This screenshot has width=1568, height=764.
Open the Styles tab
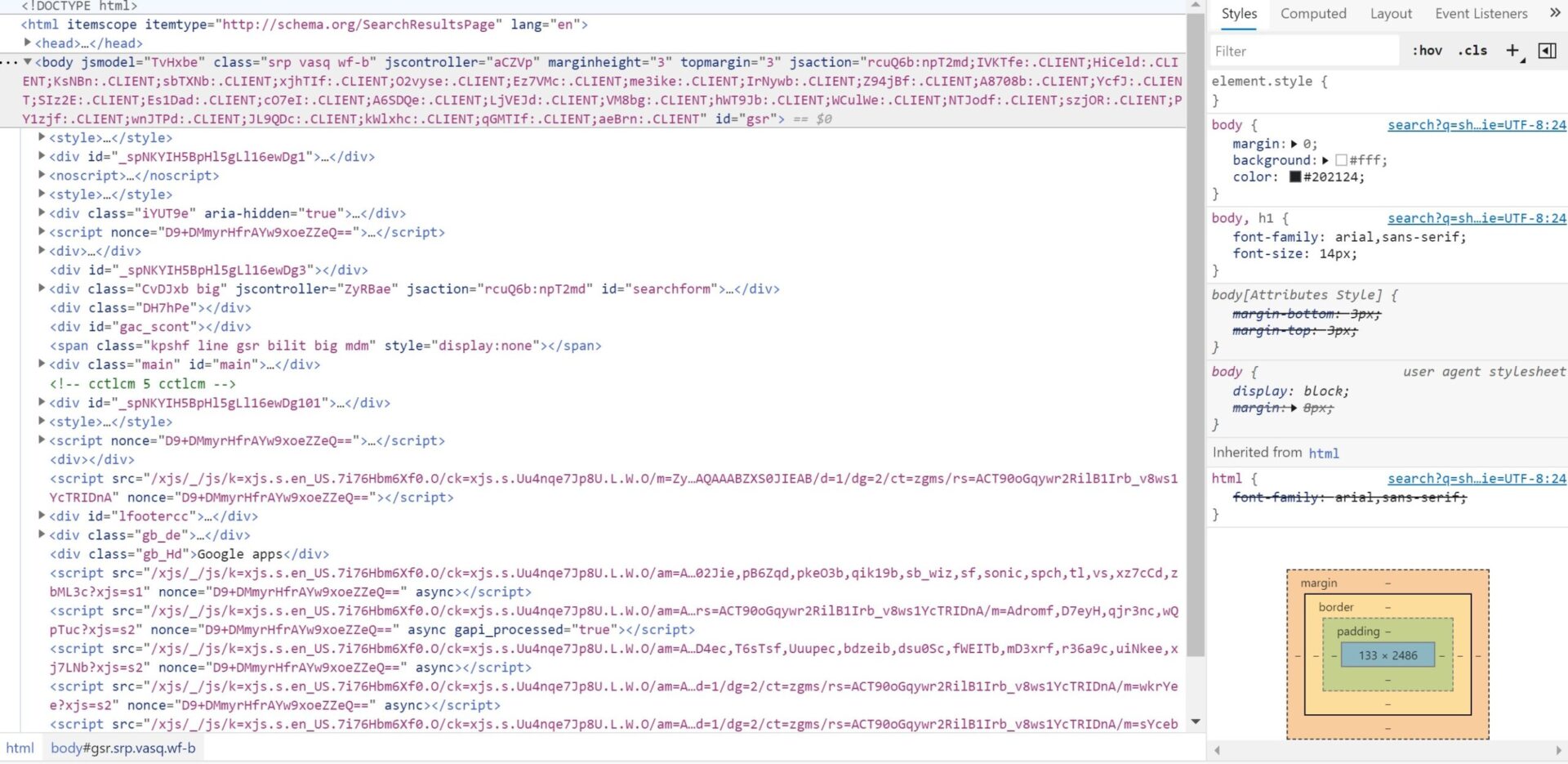coord(1238,13)
